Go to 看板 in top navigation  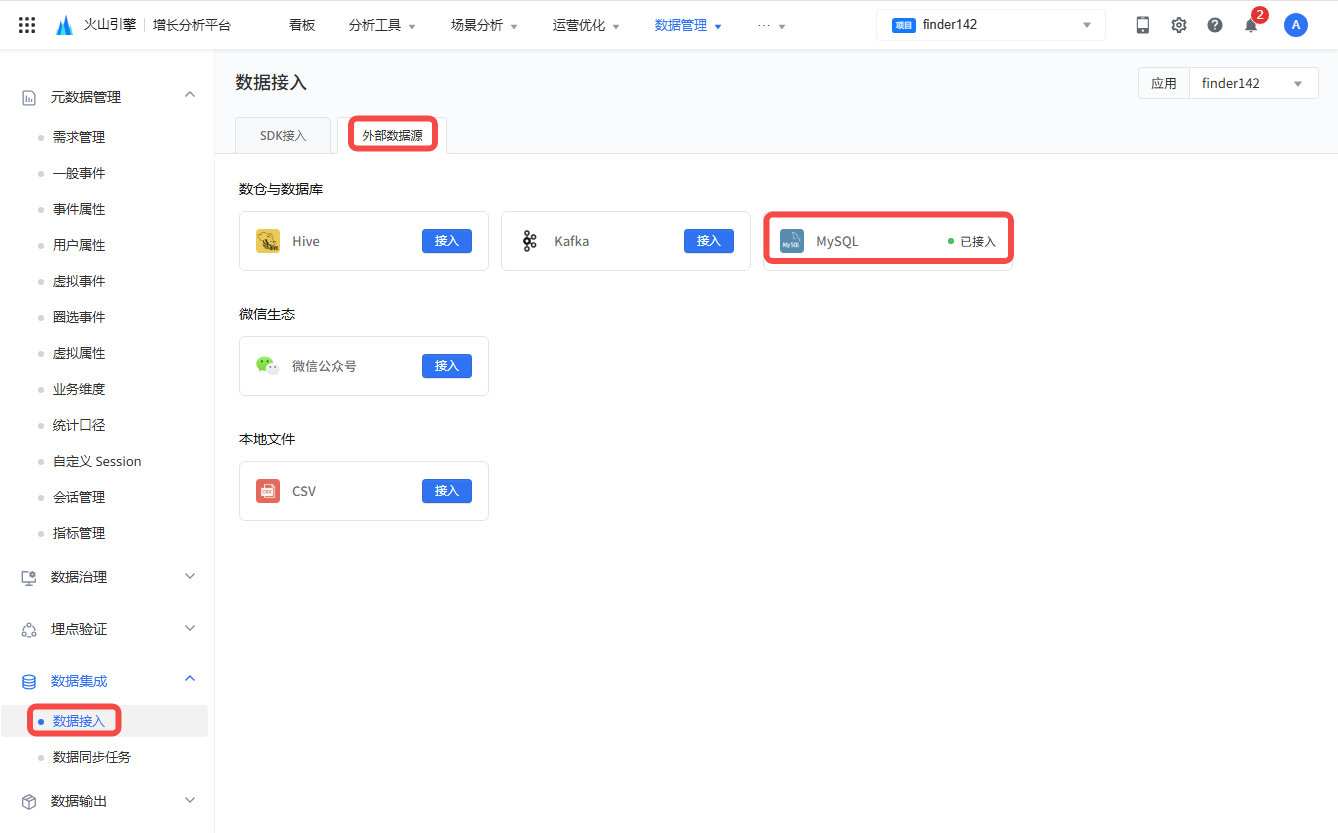pos(302,25)
